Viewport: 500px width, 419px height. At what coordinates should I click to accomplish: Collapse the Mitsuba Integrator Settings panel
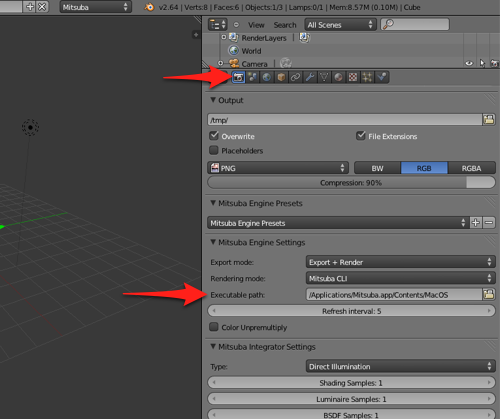point(213,346)
